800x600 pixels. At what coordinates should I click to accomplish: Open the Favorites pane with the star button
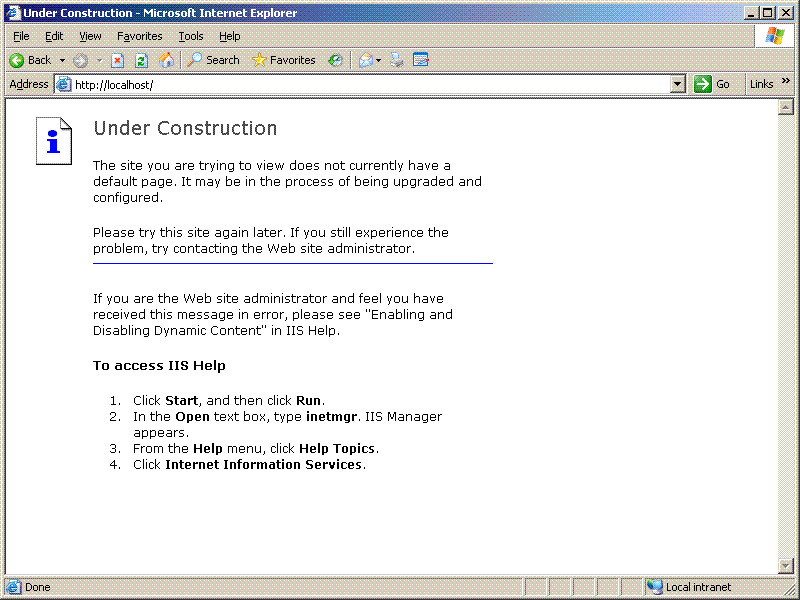click(x=284, y=60)
